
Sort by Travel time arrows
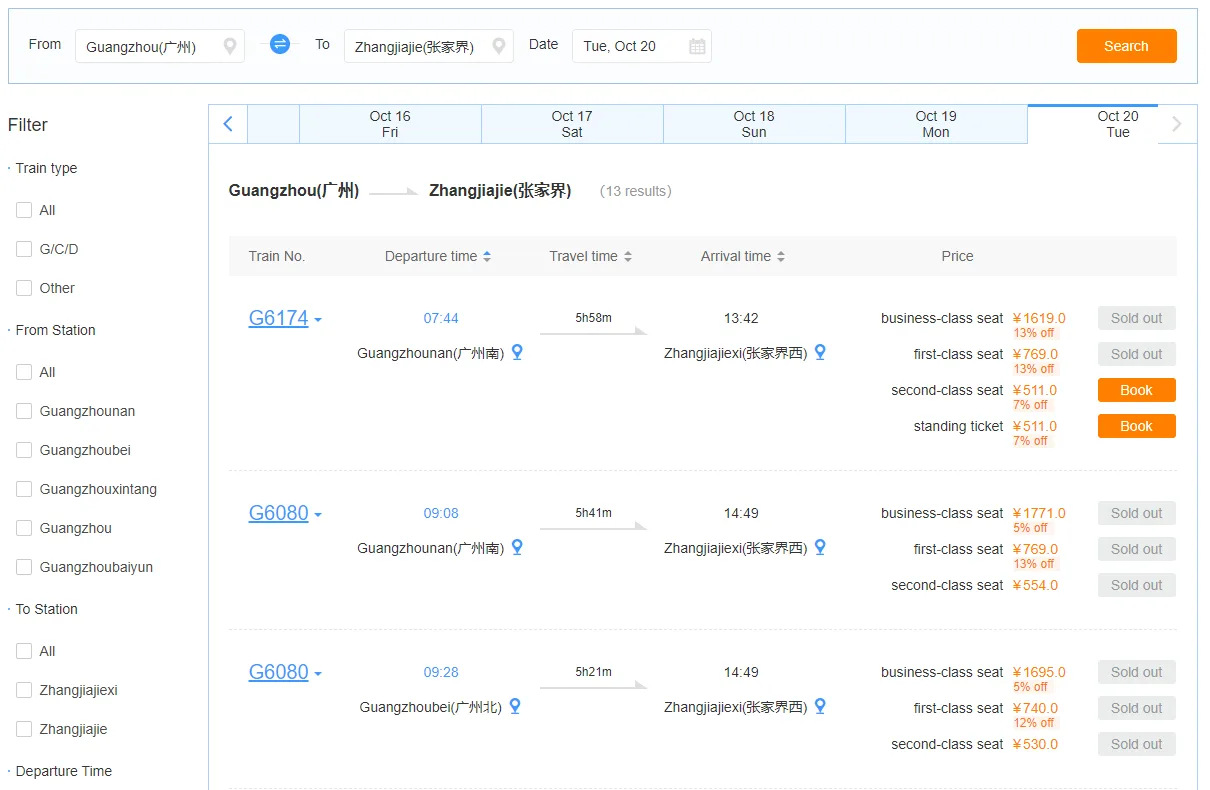628,256
